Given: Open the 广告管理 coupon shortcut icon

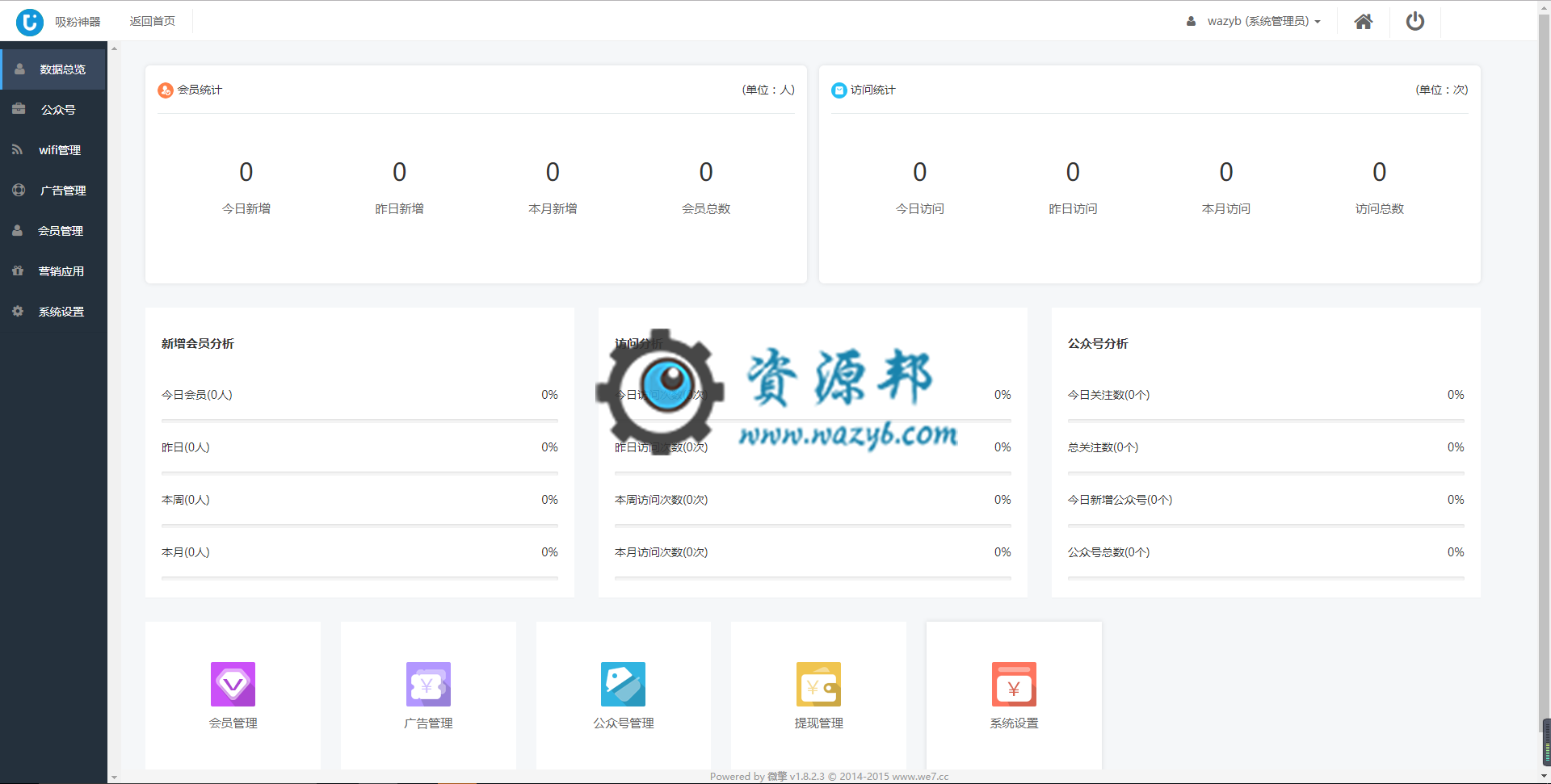Looking at the screenshot, I should tap(428, 684).
